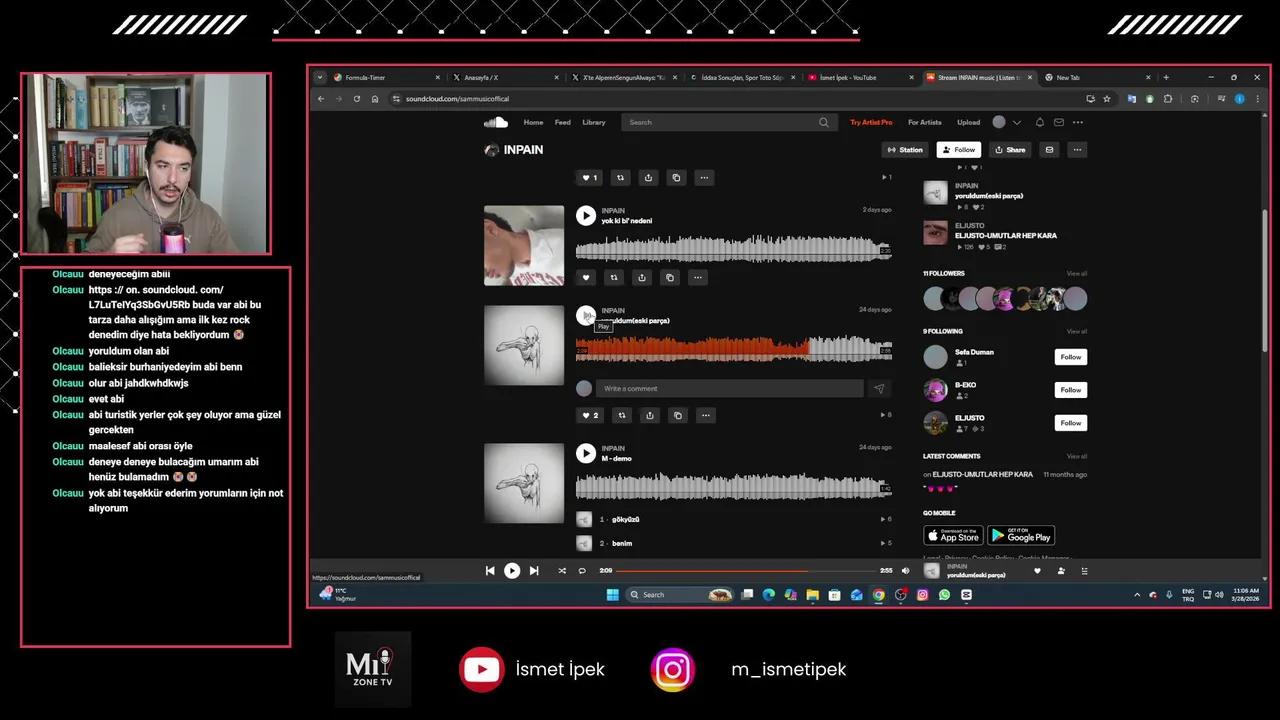Open more options for 'yok ki bi' nedeni'
The image size is (1280, 720).
point(698,277)
